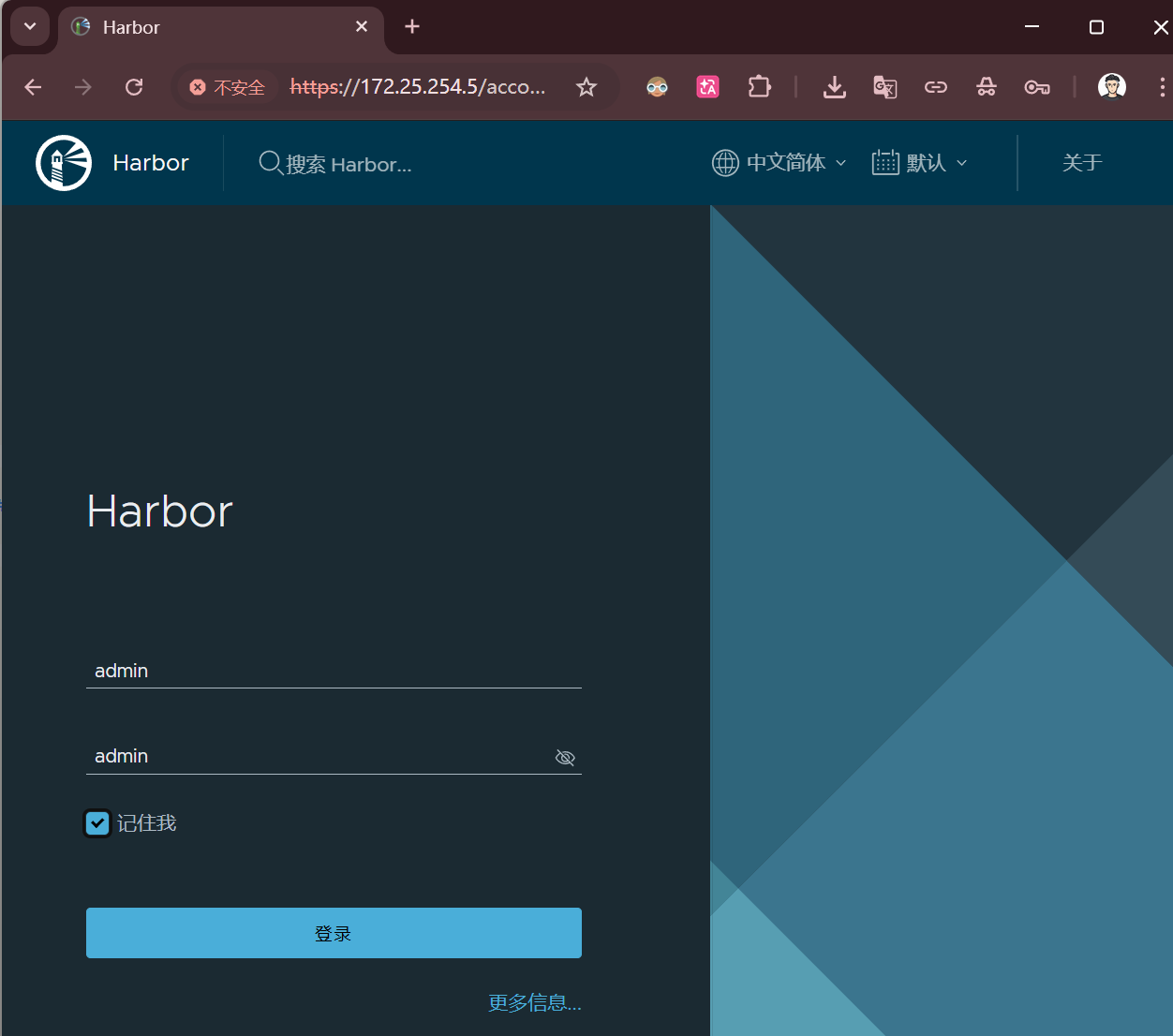Go back with browser back arrow
Viewport: 1173px width, 1036px height.
33,87
